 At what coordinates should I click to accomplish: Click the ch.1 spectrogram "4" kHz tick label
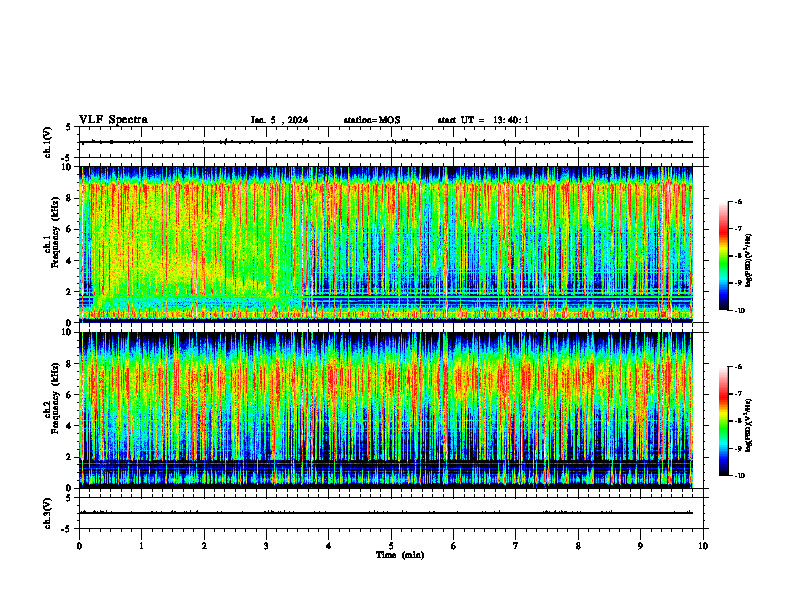[70, 261]
